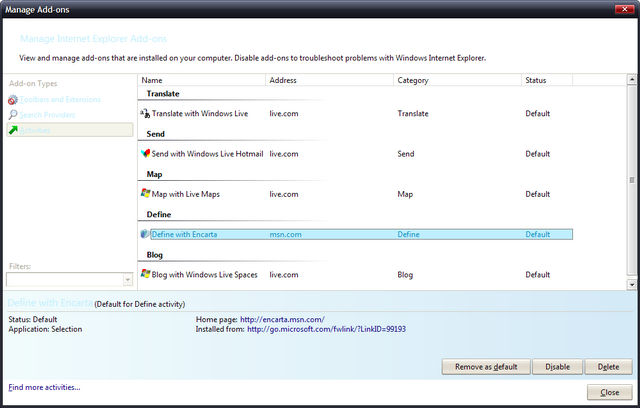Click the Translate with Windows Live icon

point(145,113)
